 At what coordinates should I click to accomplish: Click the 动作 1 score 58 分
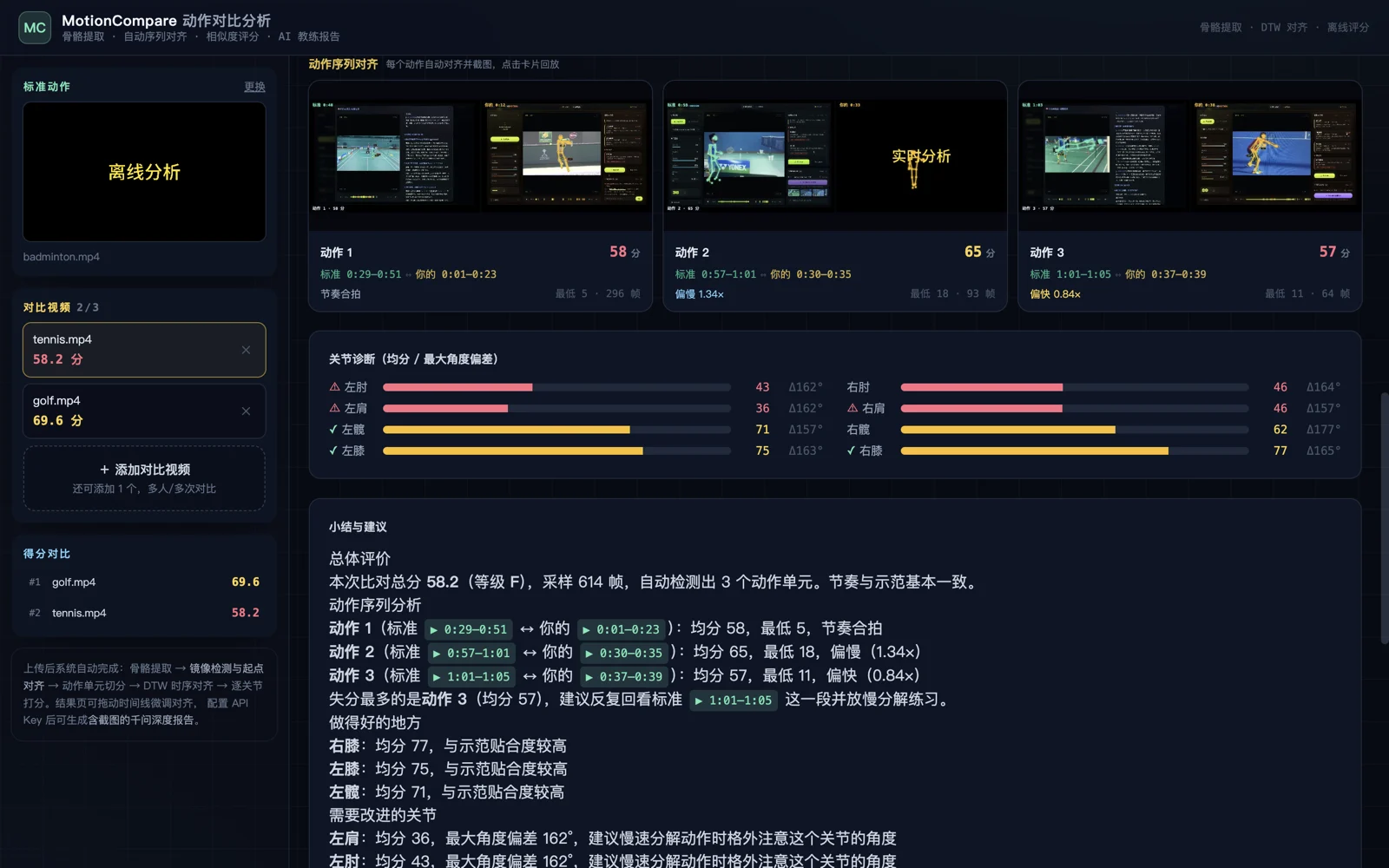pyautogui.click(x=625, y=252)
